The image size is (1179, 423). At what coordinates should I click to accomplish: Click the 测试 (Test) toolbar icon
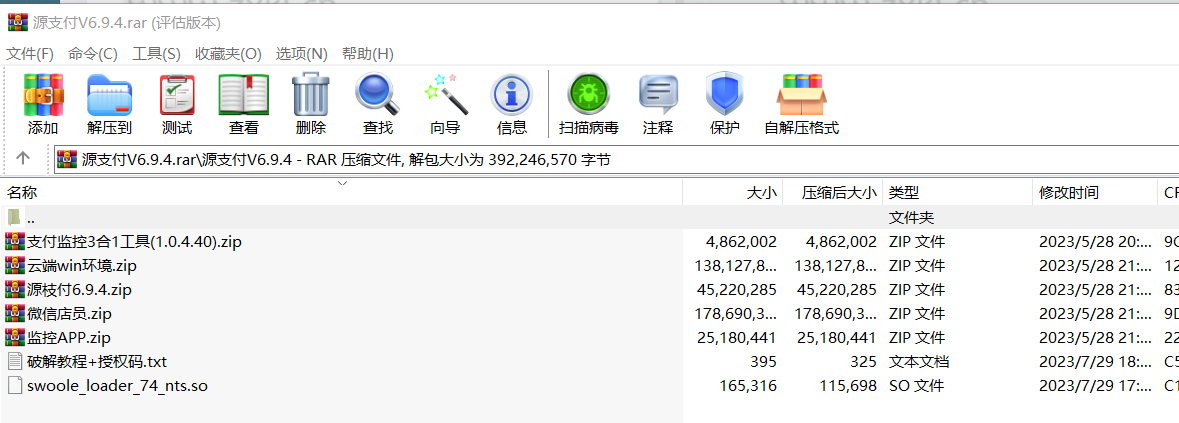pos(177,95)
